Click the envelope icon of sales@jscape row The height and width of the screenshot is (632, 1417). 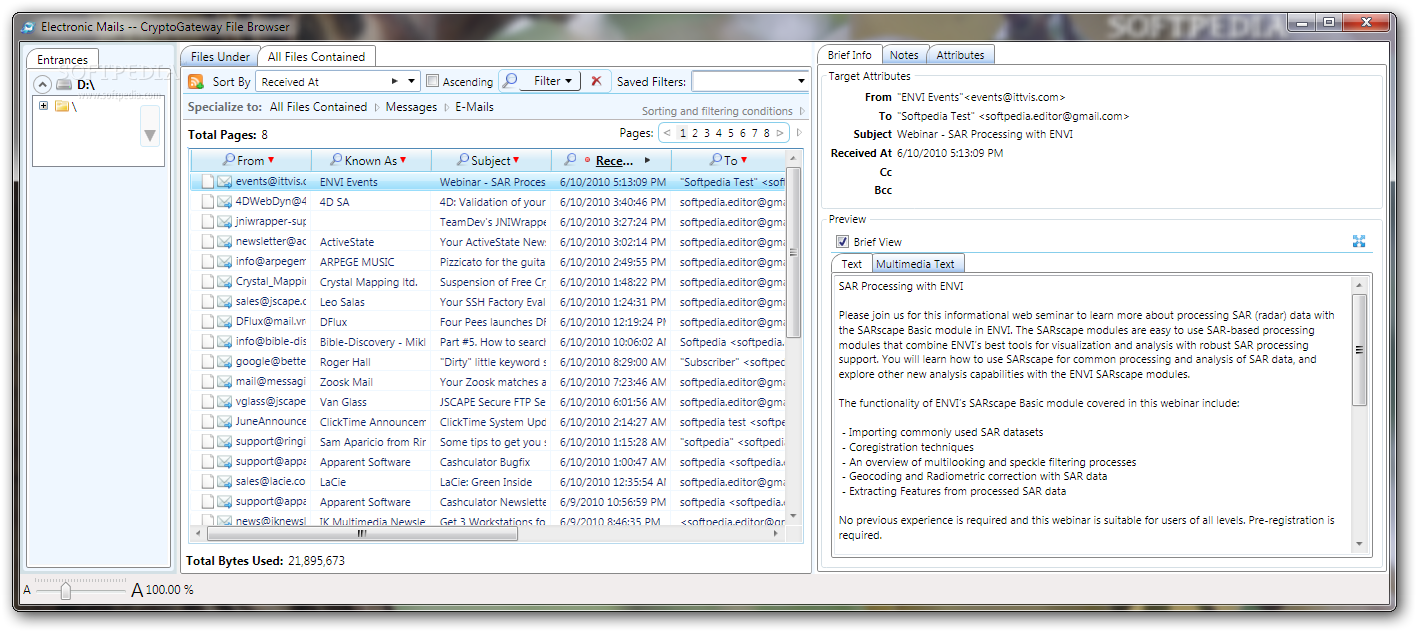coord(225,302)
